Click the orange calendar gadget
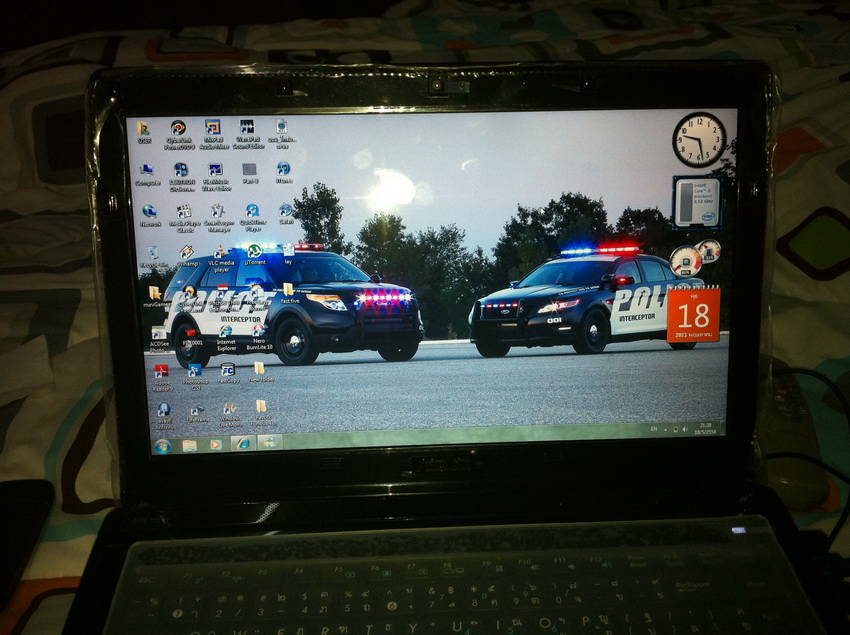Viewport: 850px width, 635px height. 693,315
